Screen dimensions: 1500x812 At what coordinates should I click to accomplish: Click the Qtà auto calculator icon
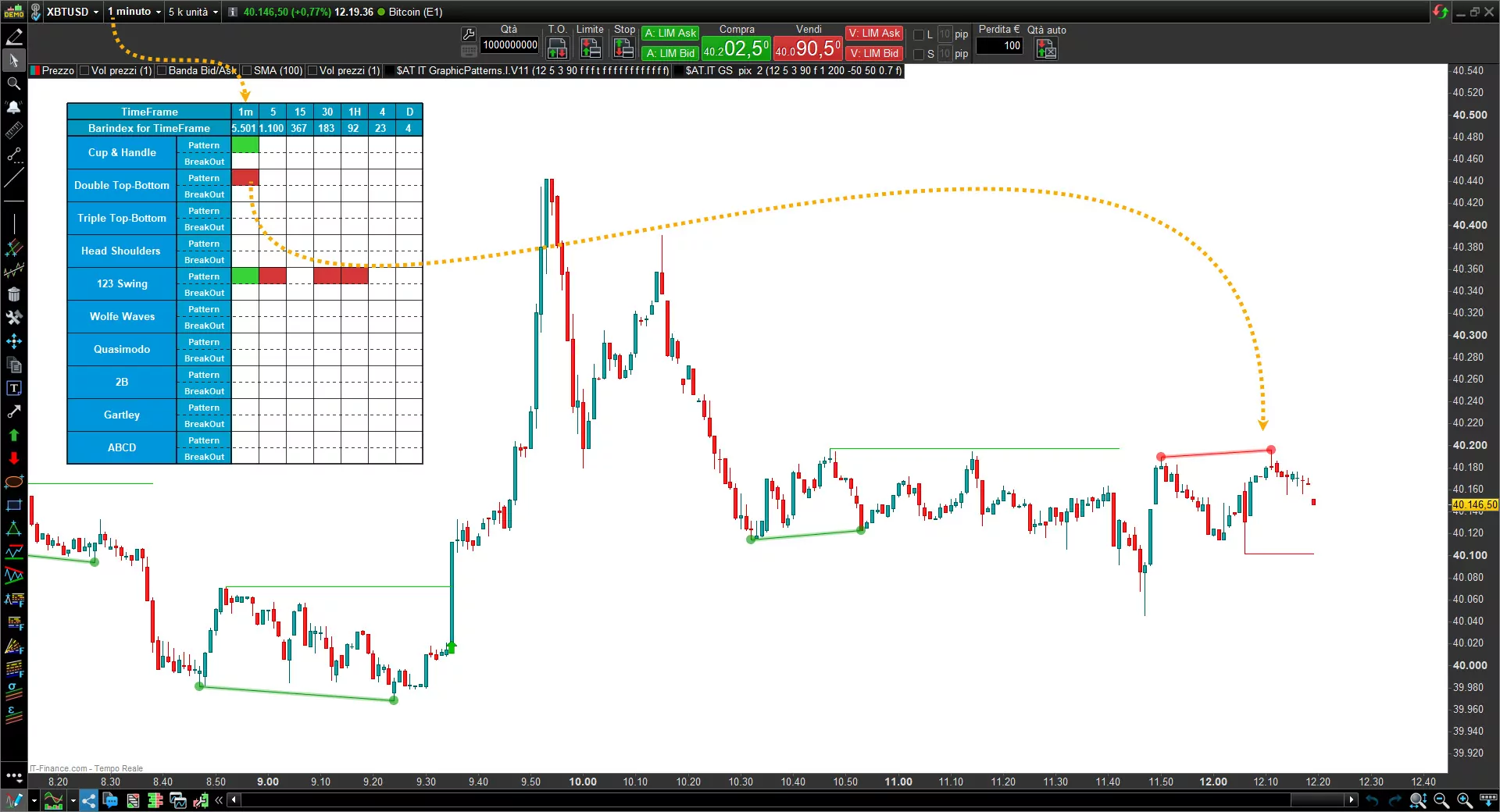click(1046, 49)
